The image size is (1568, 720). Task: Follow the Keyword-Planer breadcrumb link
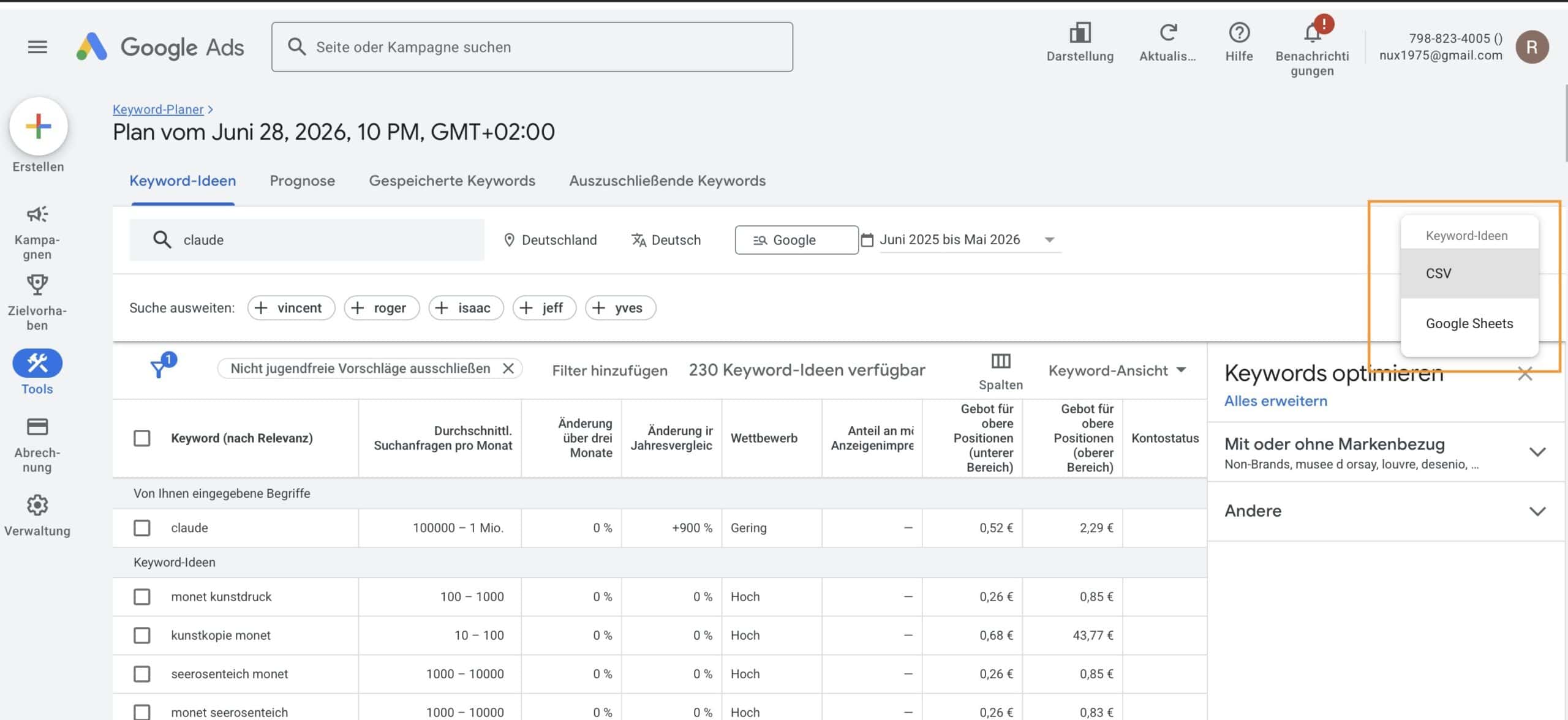tap(158, 110)
